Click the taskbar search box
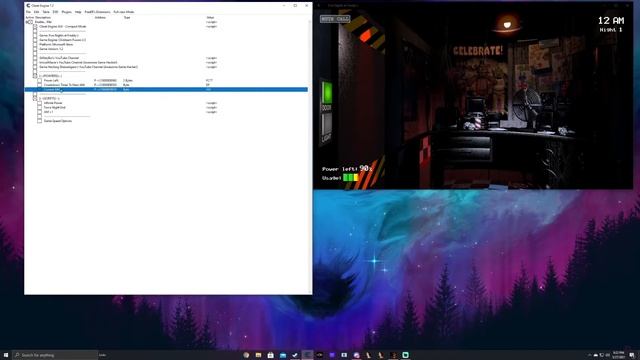Image resolution: width=640 pixels, height=360 pixels. [x=55, y=355]
